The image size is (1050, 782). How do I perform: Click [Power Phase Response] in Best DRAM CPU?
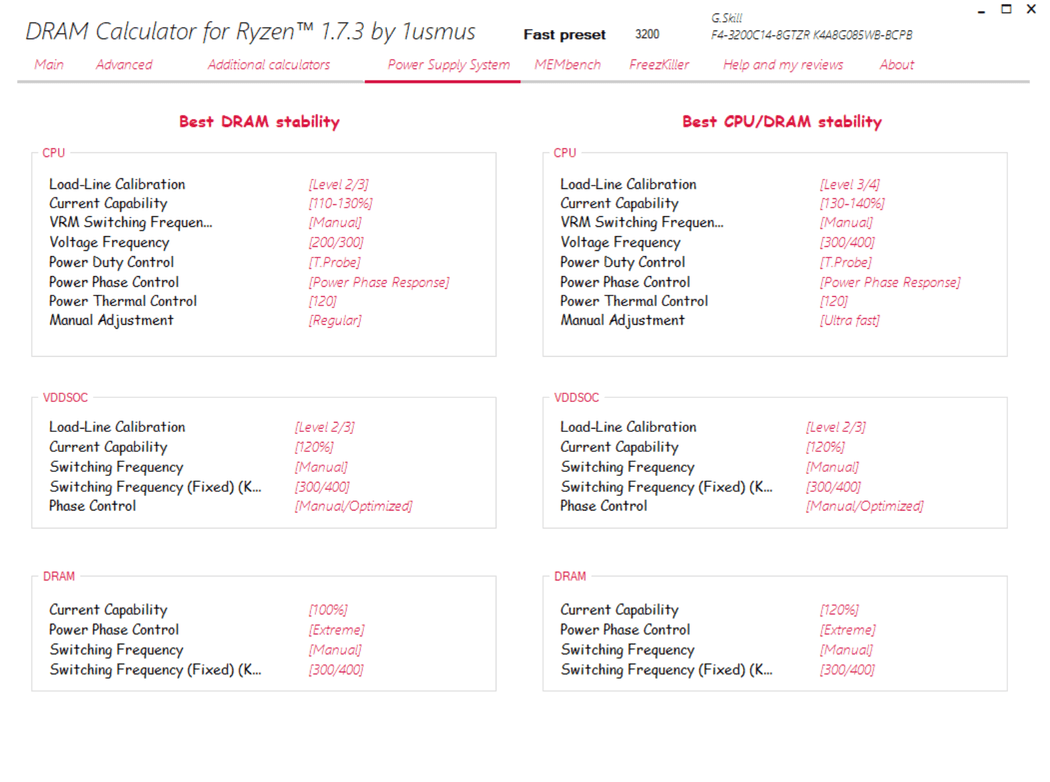click(x=379, y=283)
